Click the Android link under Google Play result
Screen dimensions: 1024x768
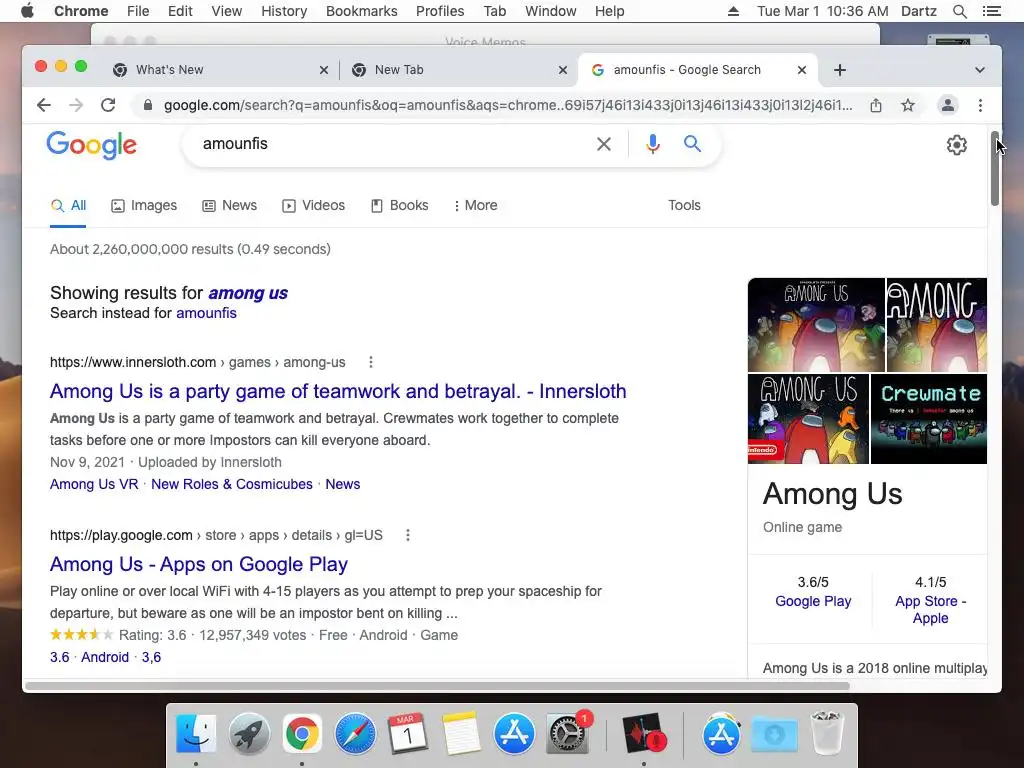(x=104, y=657)
